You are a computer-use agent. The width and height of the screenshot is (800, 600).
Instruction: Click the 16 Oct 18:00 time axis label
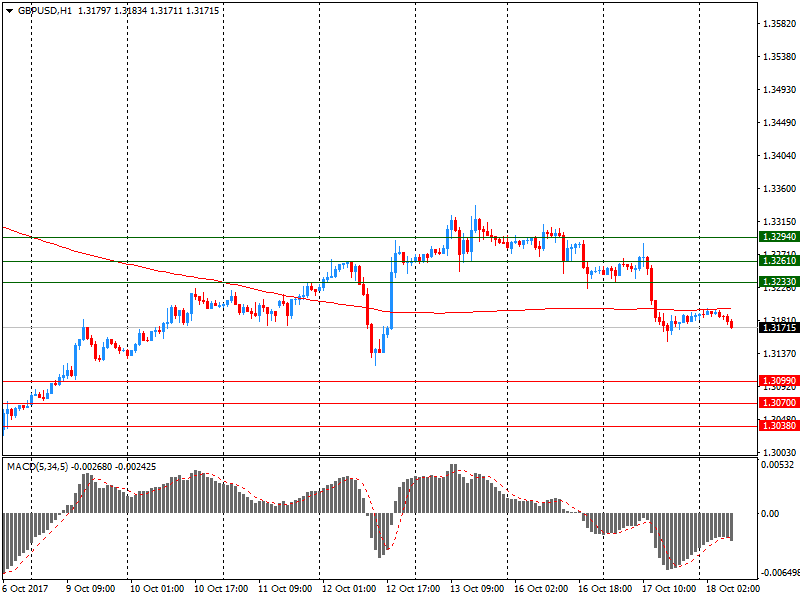(x=605, y=589)
